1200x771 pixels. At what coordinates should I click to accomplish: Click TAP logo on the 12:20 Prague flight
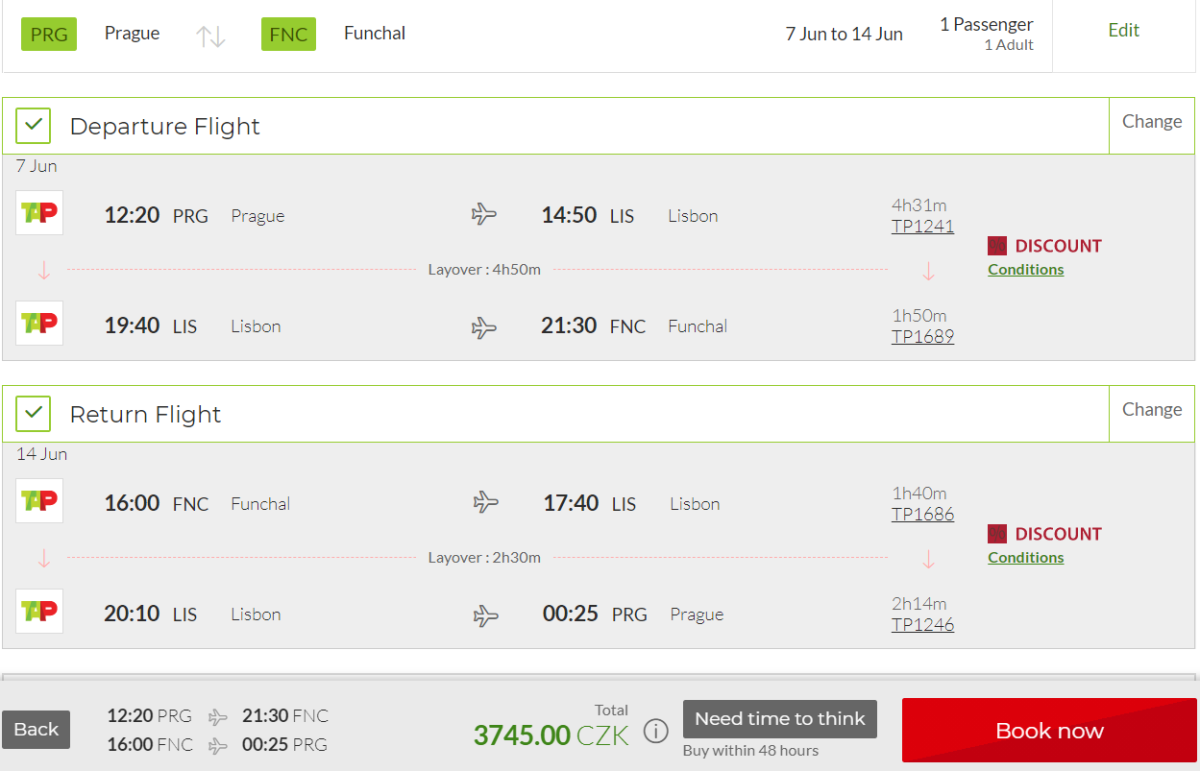[x=39, y=213]
